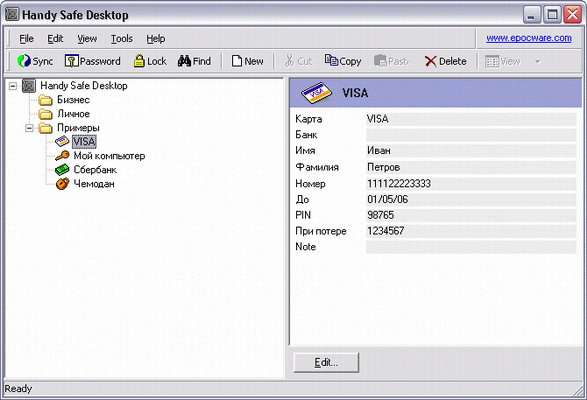Copy the selected card with the Copy icon

(331, 60)
